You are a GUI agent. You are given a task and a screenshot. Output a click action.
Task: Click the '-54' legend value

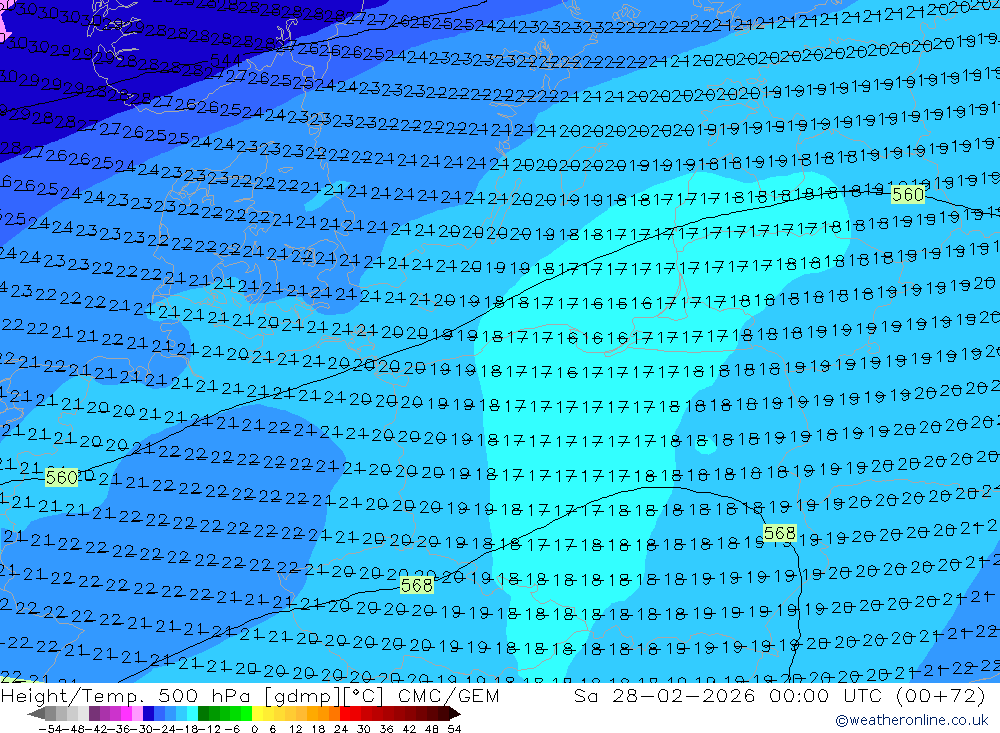click(50, 729)
